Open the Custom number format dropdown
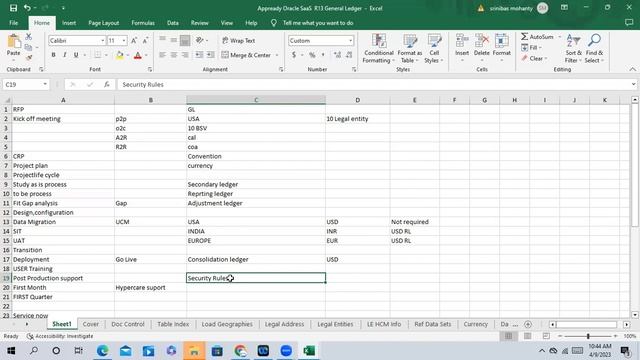The image size is (640, 360). point(350,40)
